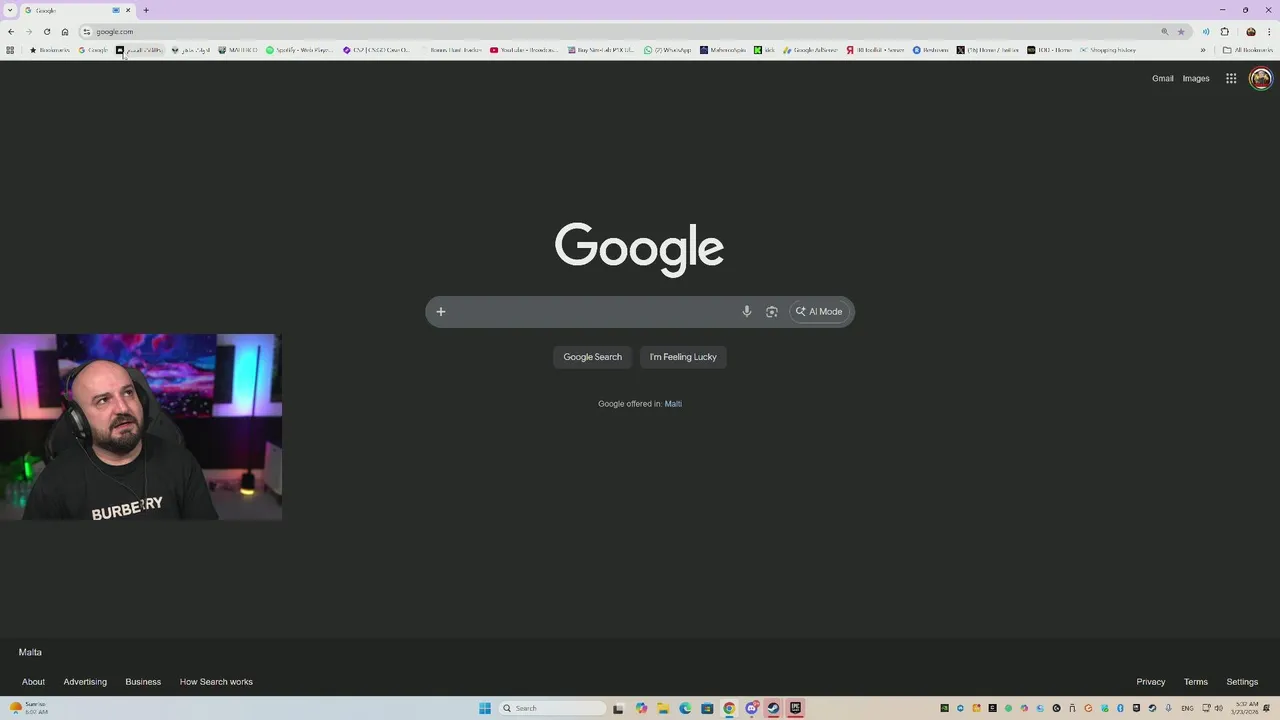Open Privacy footer link
Viewport: 1280px width, 720px height.
(x=1151, y=682)
